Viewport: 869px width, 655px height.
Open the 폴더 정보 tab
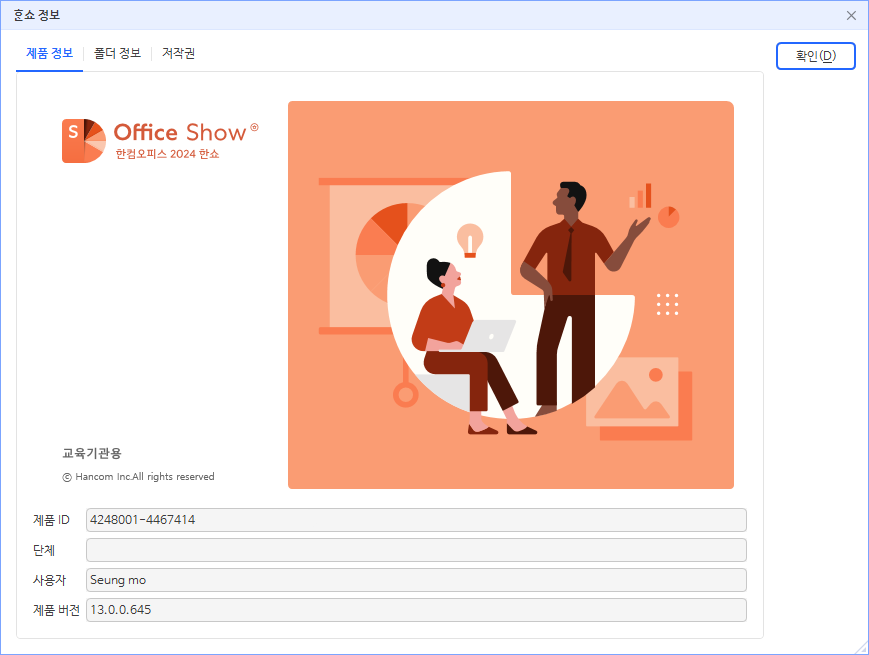(x=117, y=53)
